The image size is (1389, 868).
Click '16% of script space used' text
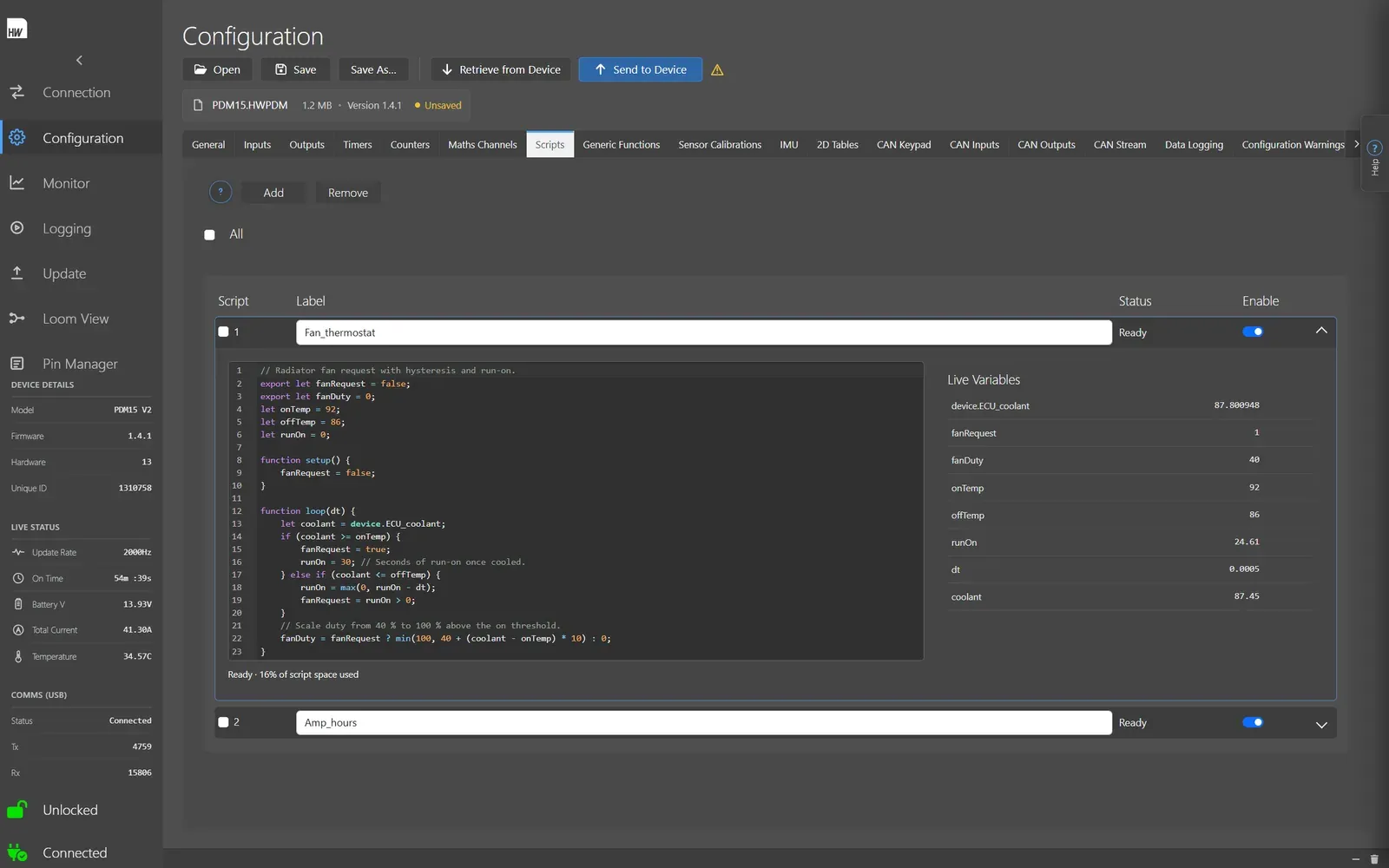pyautogui.click(x=309, y=674)
